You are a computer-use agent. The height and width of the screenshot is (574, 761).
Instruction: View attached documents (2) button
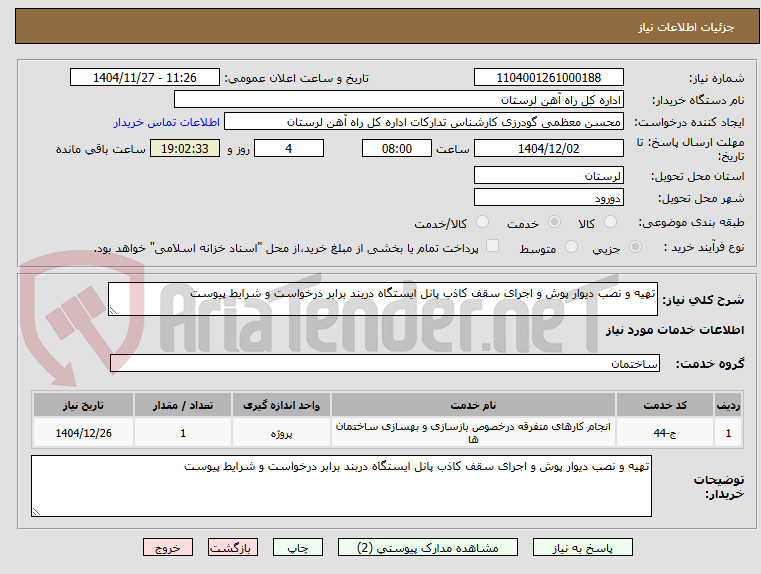tap(428, 547)
